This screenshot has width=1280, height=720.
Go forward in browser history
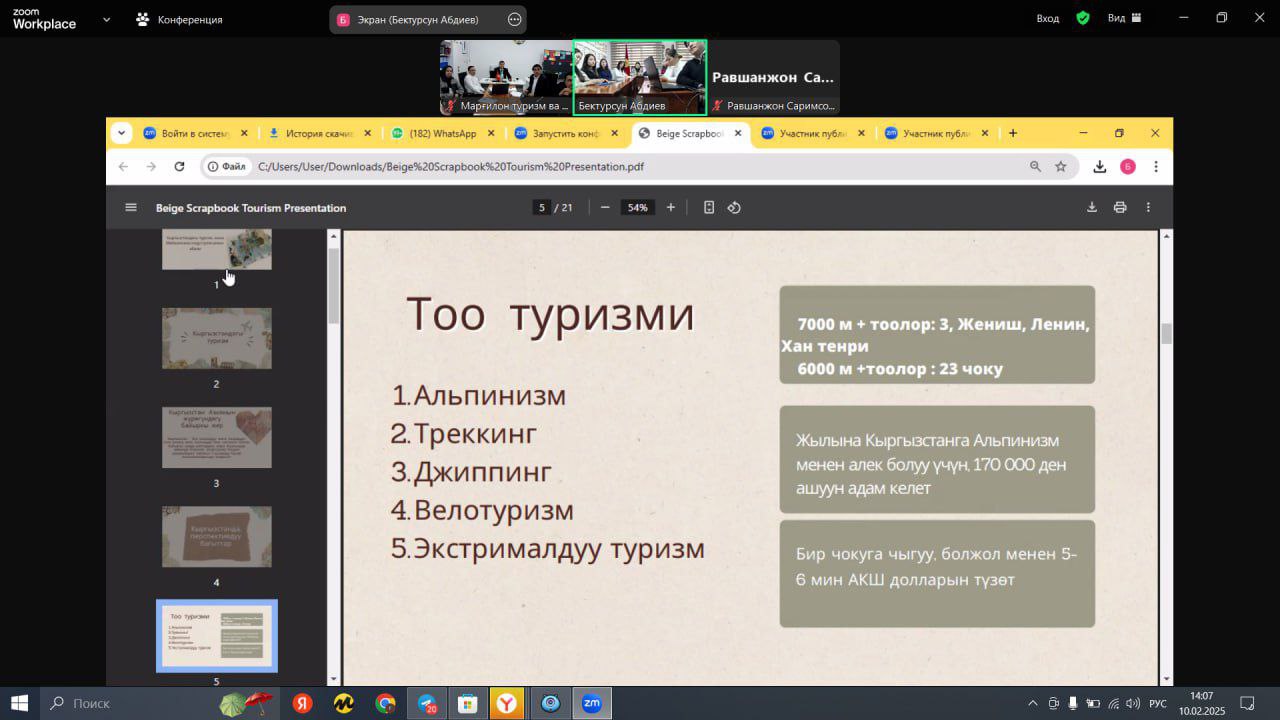tap(151, 167)
